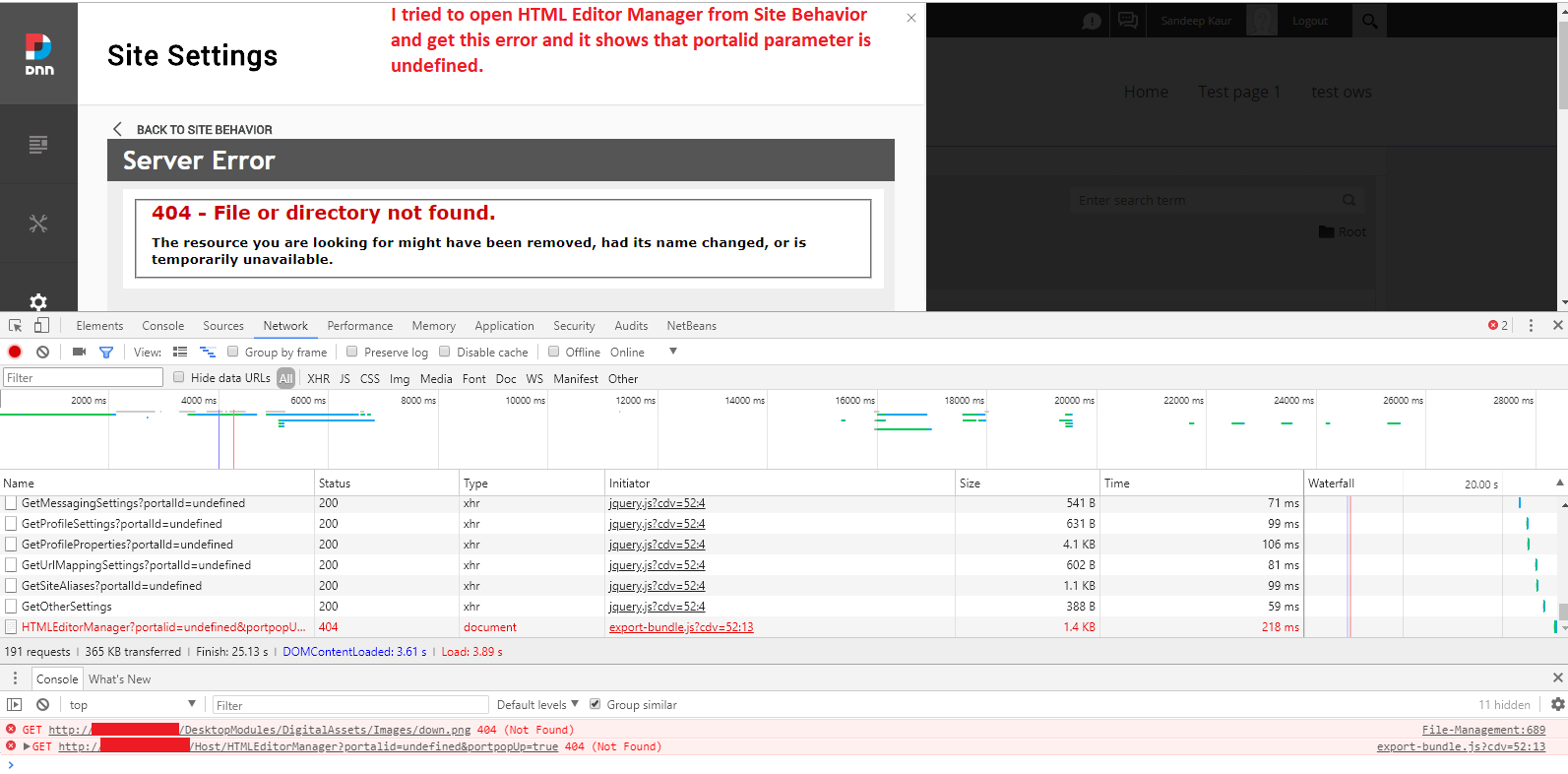Viewport: 1568px width, 774px height.
Task: Click the red record network log button
Action: coord(15,352)
